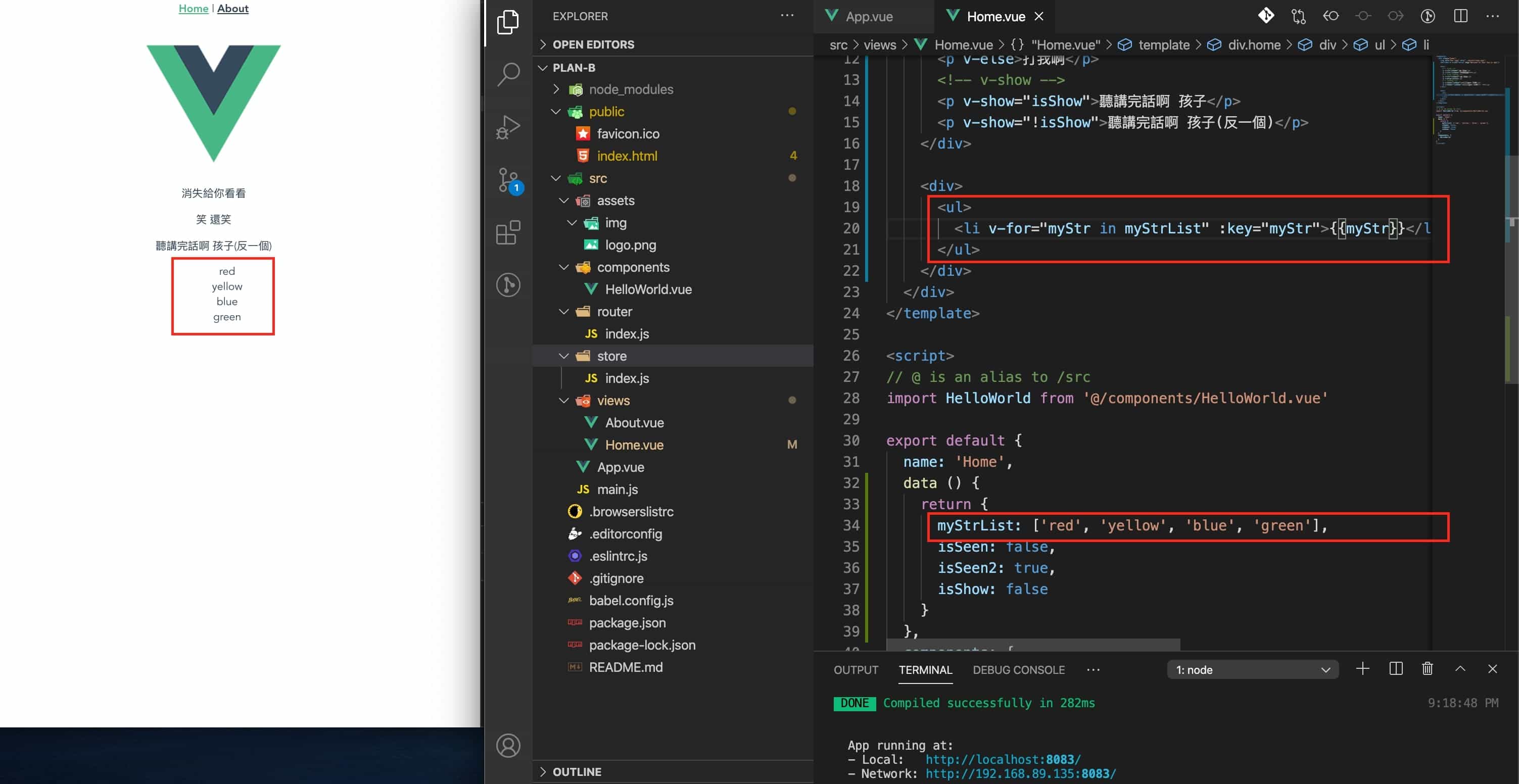Screen dimensions: 1519x784
Task: Create a new terminal with plus icon
Action: (1362, 669)
